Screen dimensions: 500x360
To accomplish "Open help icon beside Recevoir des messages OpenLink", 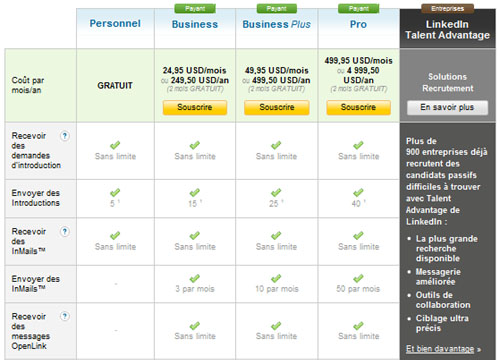I will [x=65, y=316].
